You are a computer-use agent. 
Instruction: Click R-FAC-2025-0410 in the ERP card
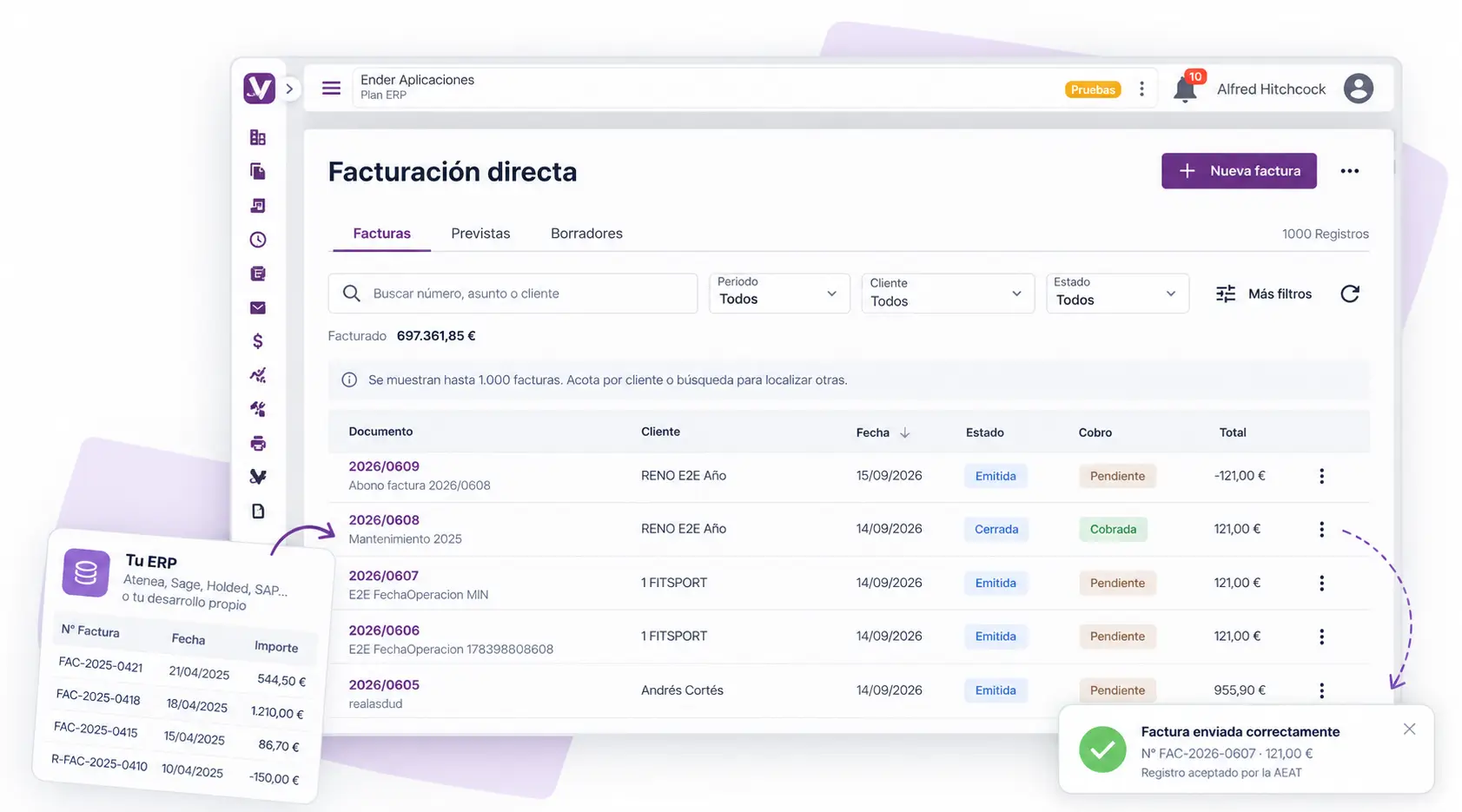coord(99,762)
